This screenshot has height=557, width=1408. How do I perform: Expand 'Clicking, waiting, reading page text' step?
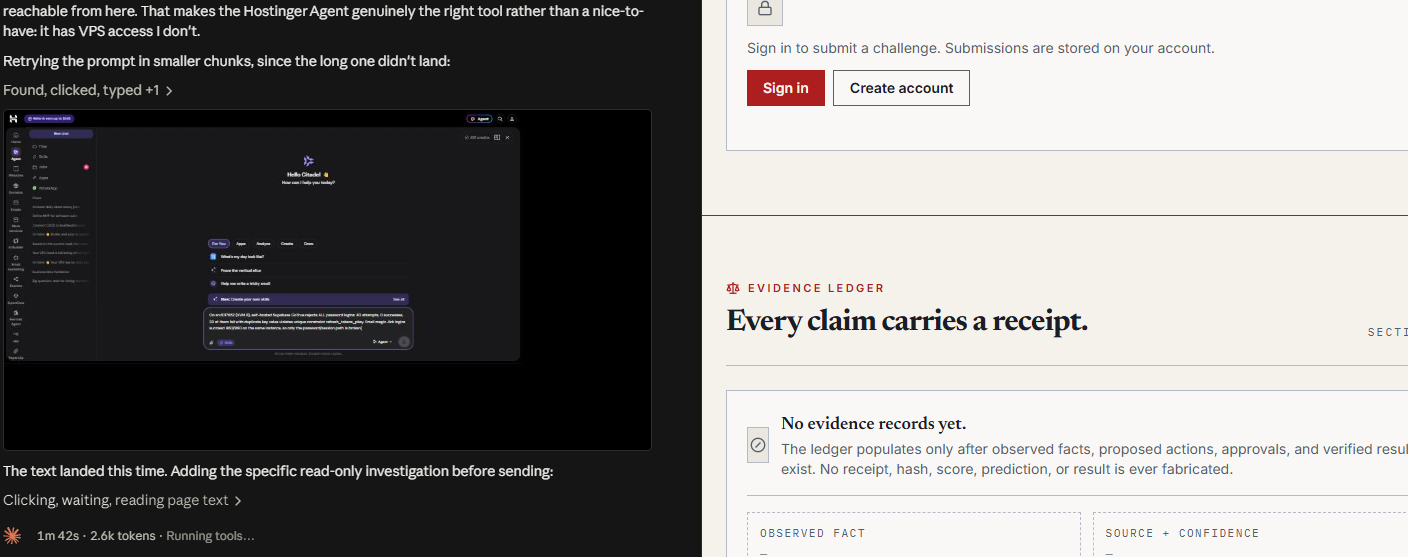point(122,500)
